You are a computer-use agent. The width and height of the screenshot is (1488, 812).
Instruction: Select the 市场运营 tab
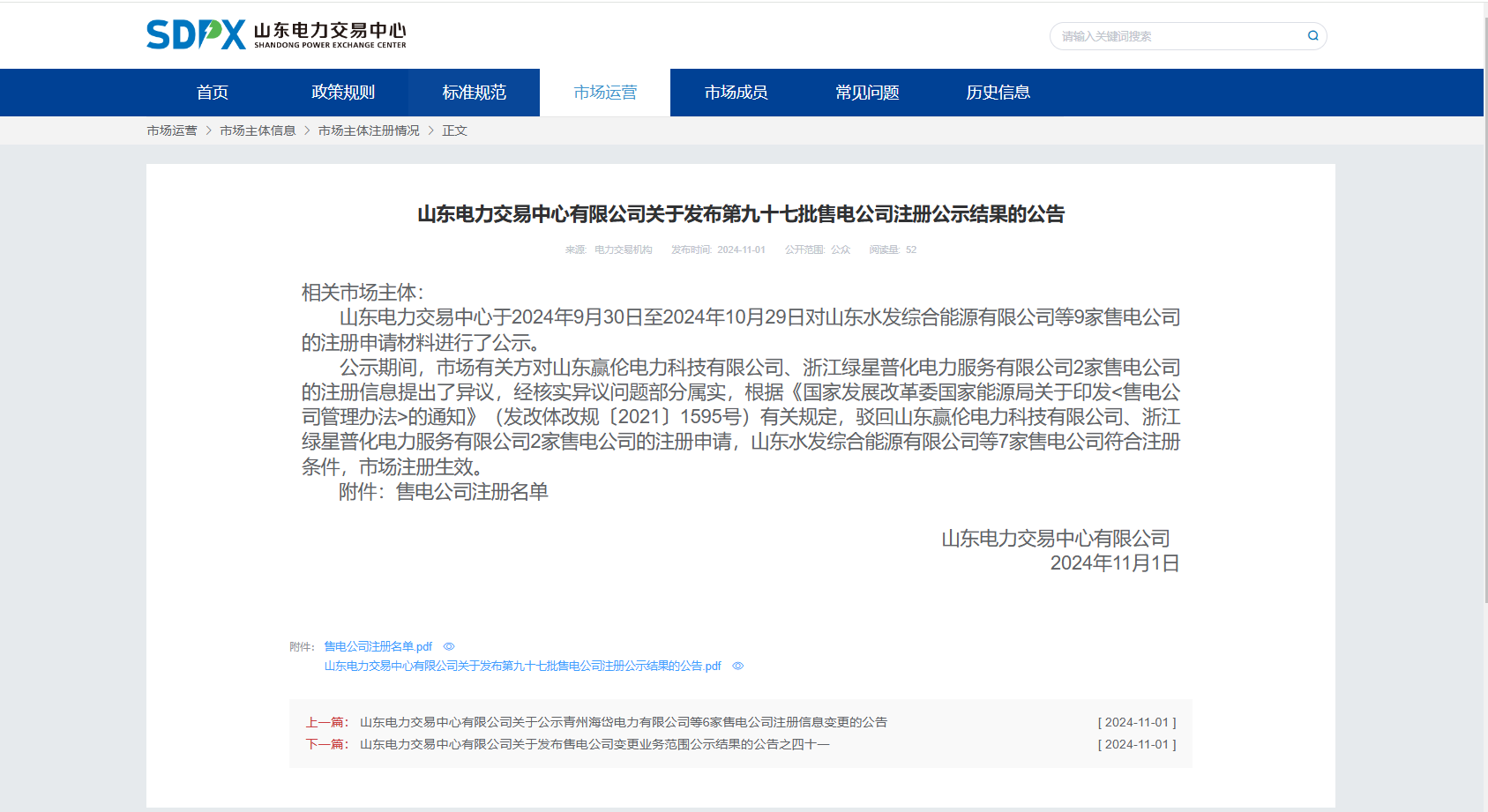click(x=605, y=92)
